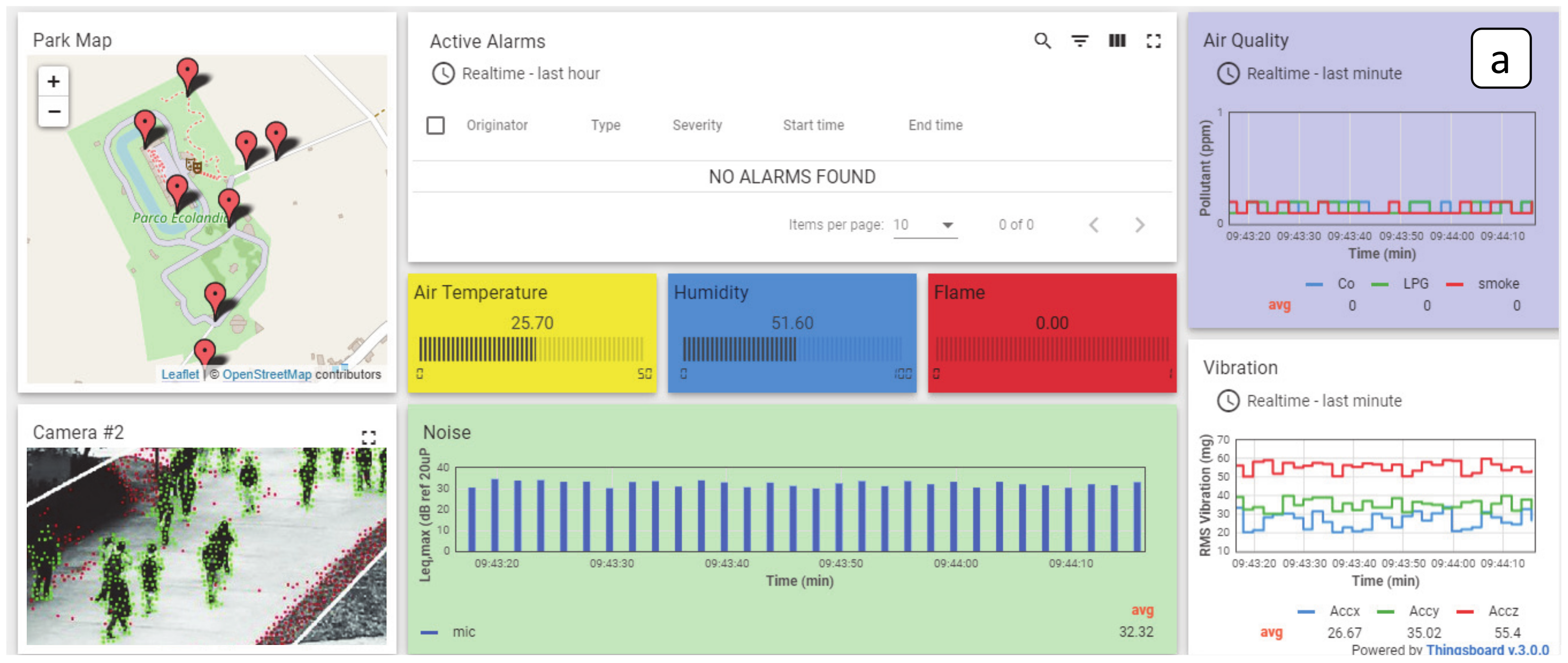Expand Camera #2 widget to fullscreen
This screenshot has height=663, width=1568.
368,437
